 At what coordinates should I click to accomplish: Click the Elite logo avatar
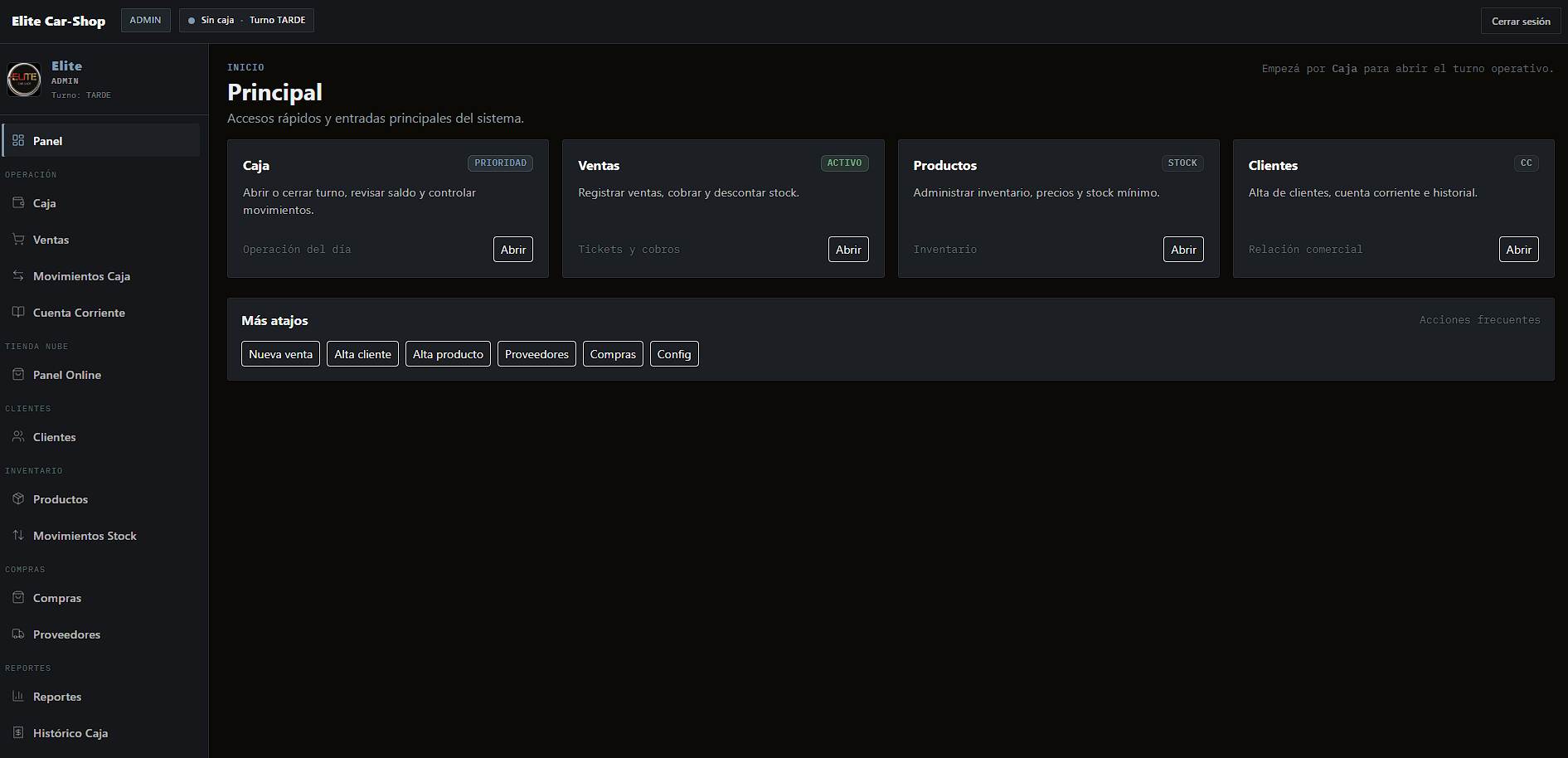click(x=24, y=80)
